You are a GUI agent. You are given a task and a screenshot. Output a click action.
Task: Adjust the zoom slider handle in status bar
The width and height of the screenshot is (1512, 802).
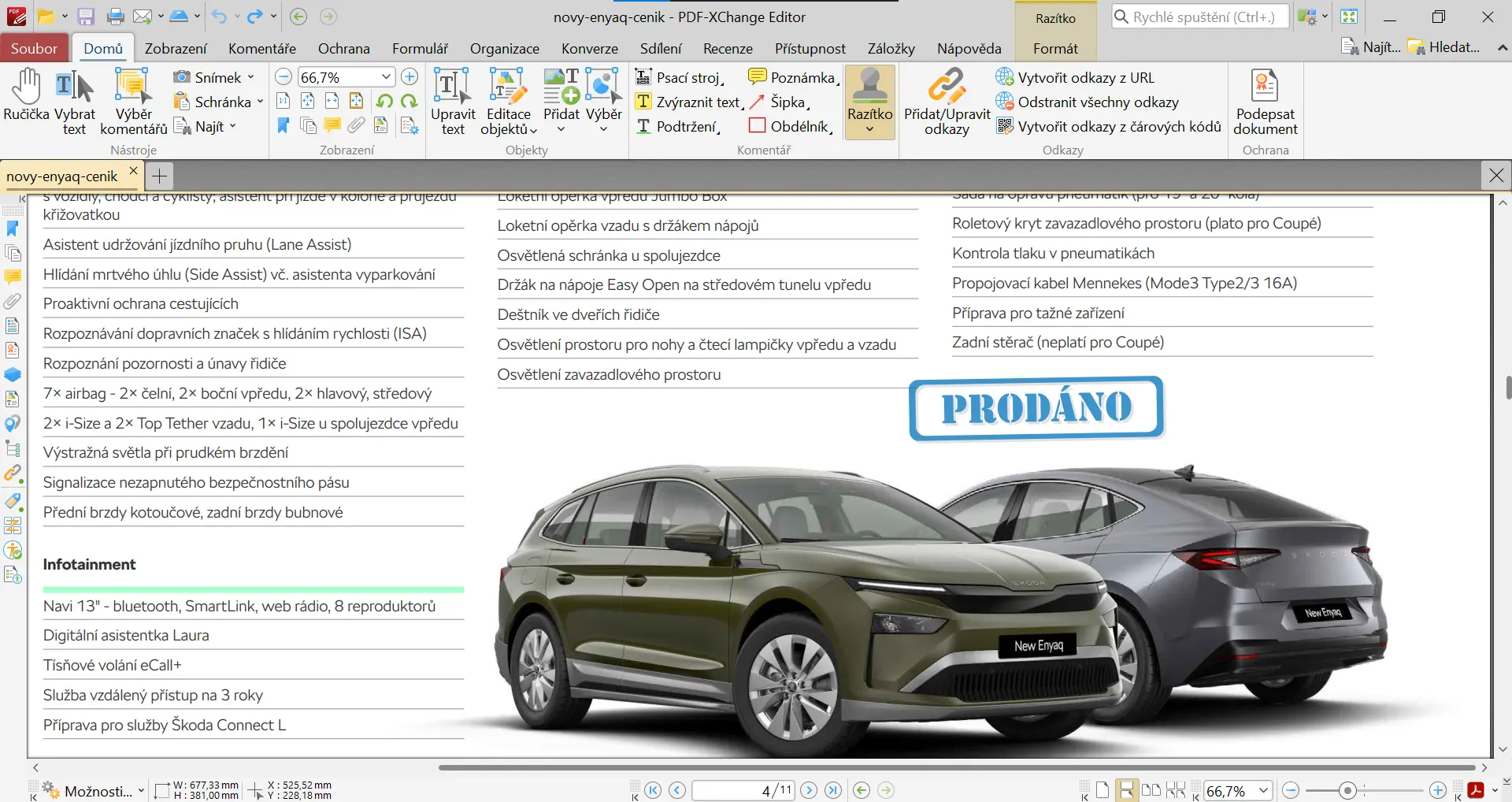(1348, 790)
